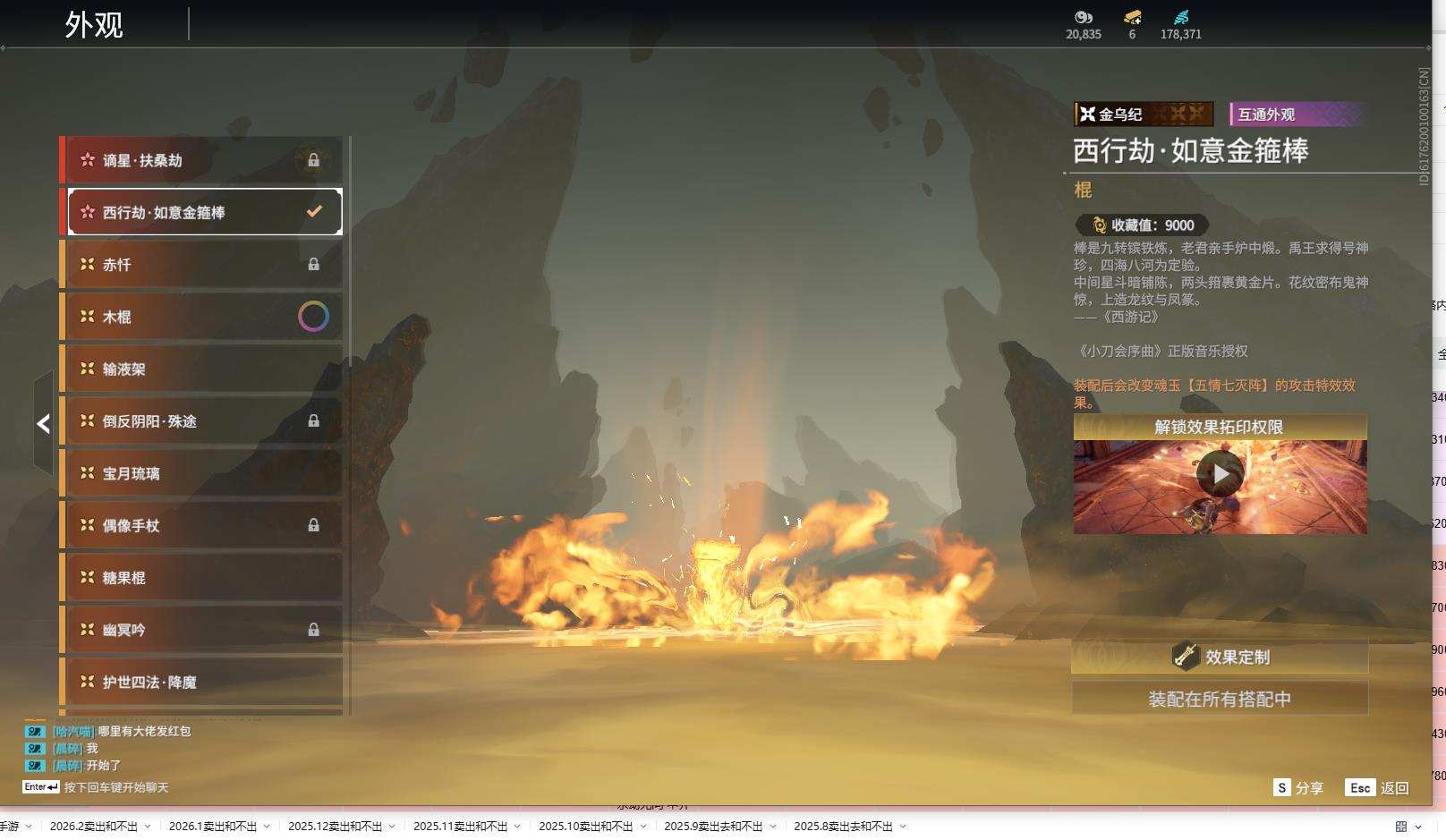1446x840 pixels.
Task: Open dropdown arrow of 2026.2卖出和不出 sheet tab
Action: point(148,827)
